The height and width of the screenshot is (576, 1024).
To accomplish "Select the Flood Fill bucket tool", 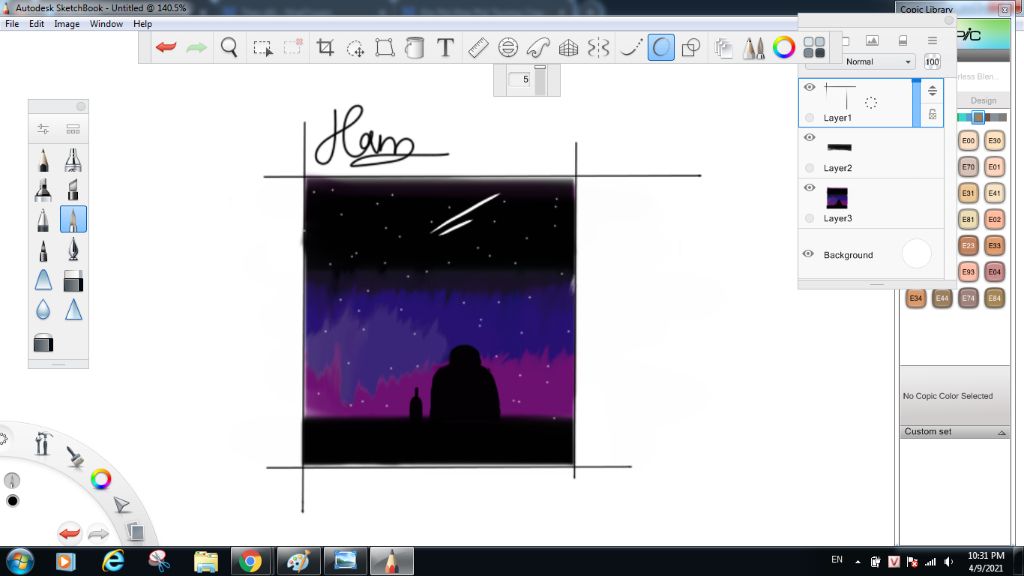I will [x=414, y=47].
